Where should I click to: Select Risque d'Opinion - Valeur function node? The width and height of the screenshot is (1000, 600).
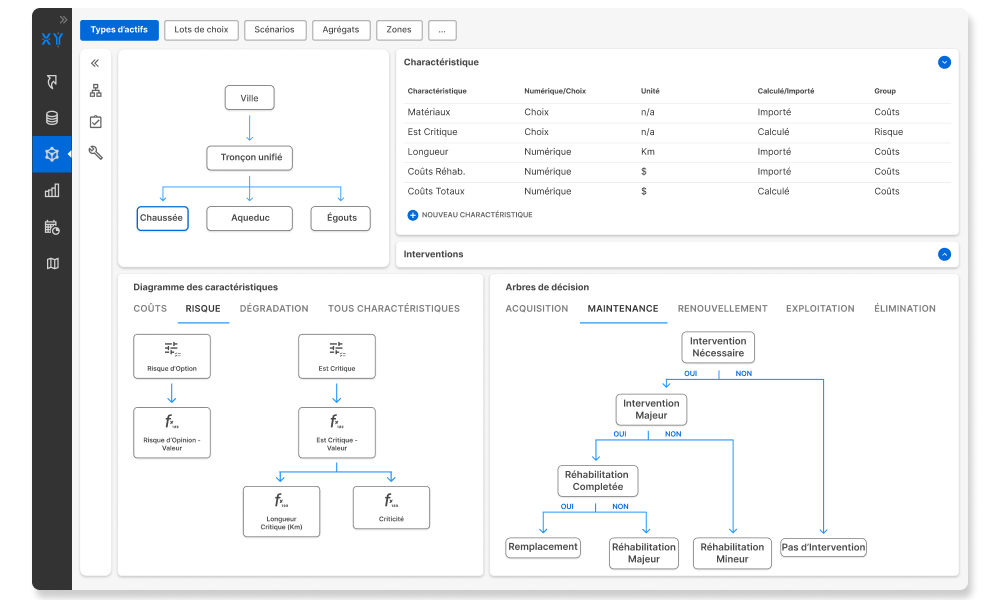(172, 433)
